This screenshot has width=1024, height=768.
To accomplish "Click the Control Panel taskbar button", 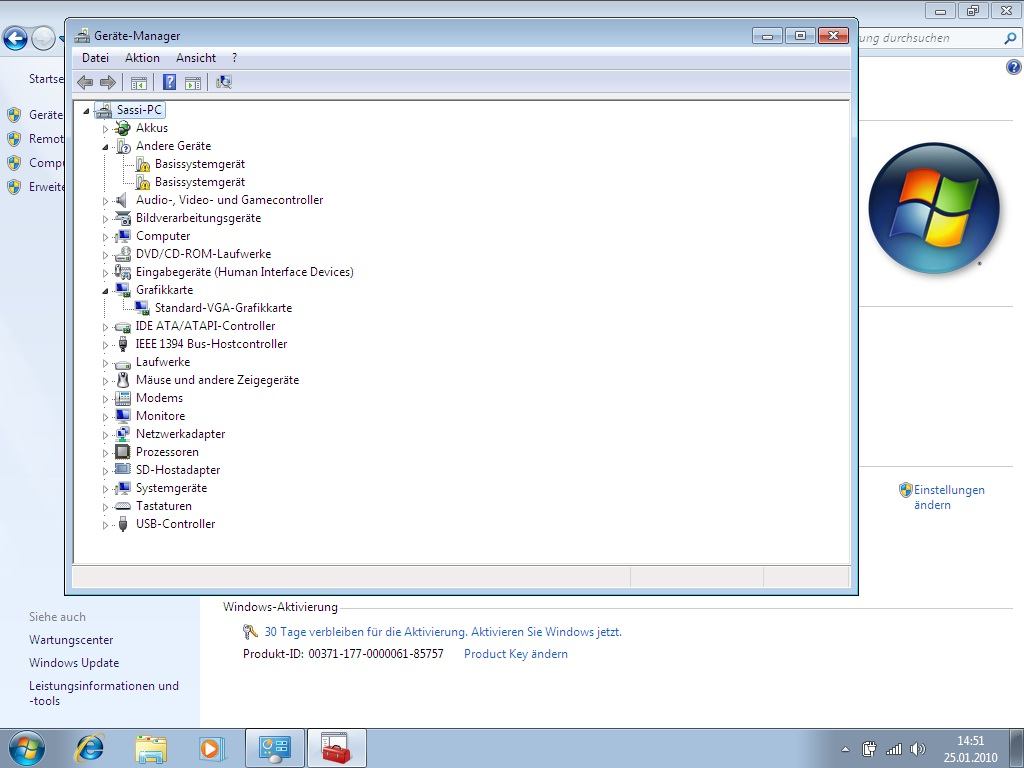I will pyautogui.click(x=275, y=748).
